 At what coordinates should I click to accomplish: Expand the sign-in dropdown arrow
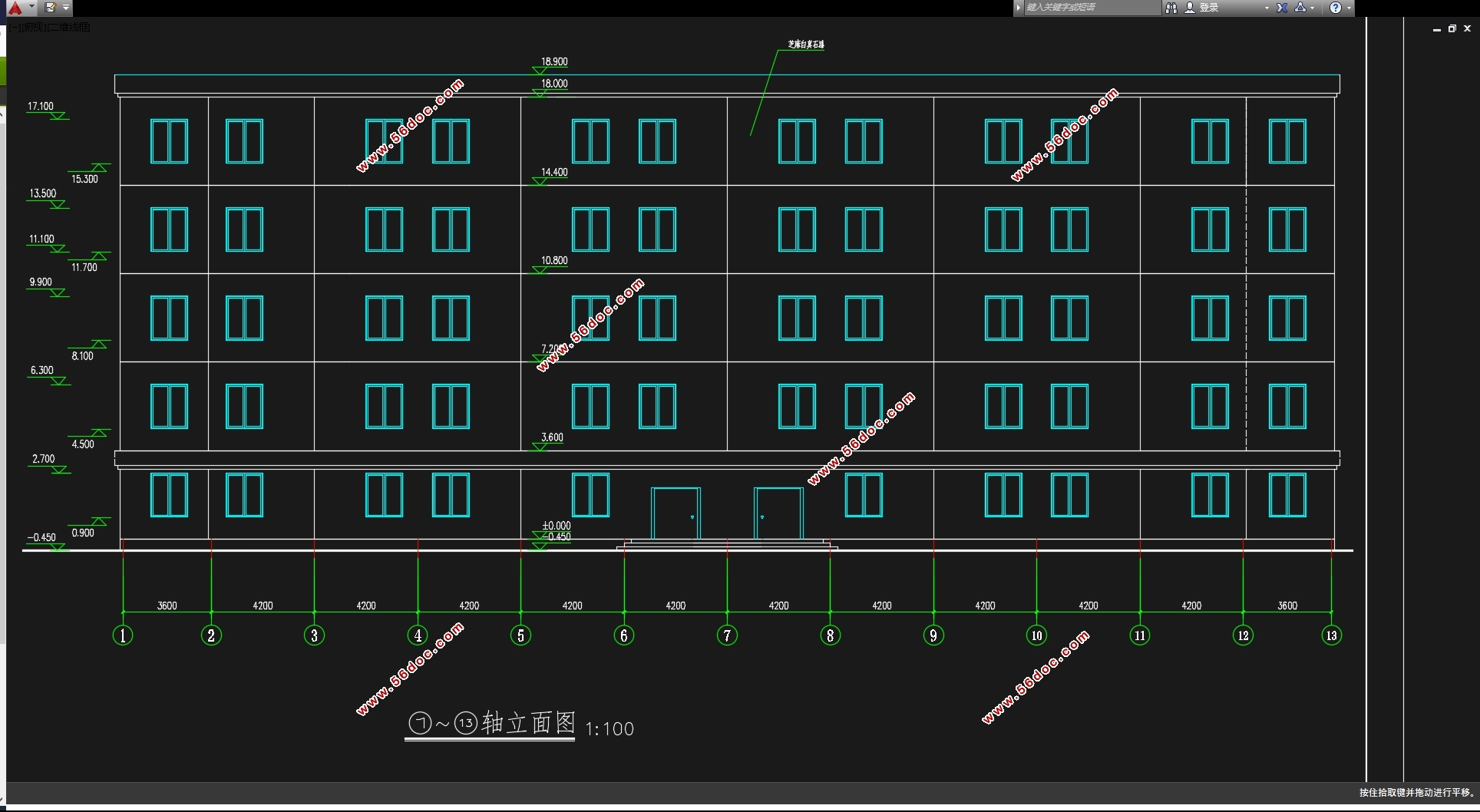(x=1267, y=8)
